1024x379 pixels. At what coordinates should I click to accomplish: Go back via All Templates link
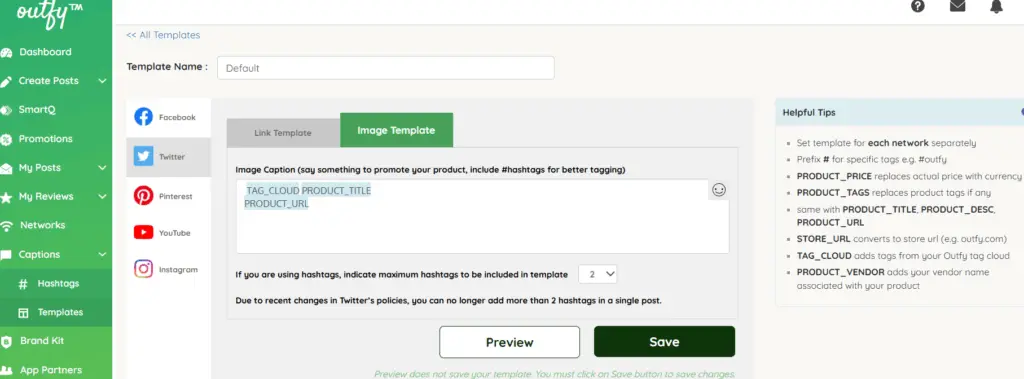(163, 35)
